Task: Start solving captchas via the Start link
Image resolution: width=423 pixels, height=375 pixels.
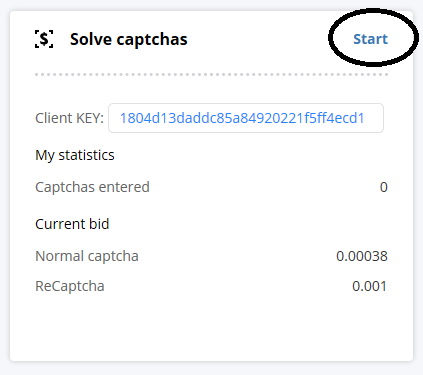Action: click(x=370, y=39)
